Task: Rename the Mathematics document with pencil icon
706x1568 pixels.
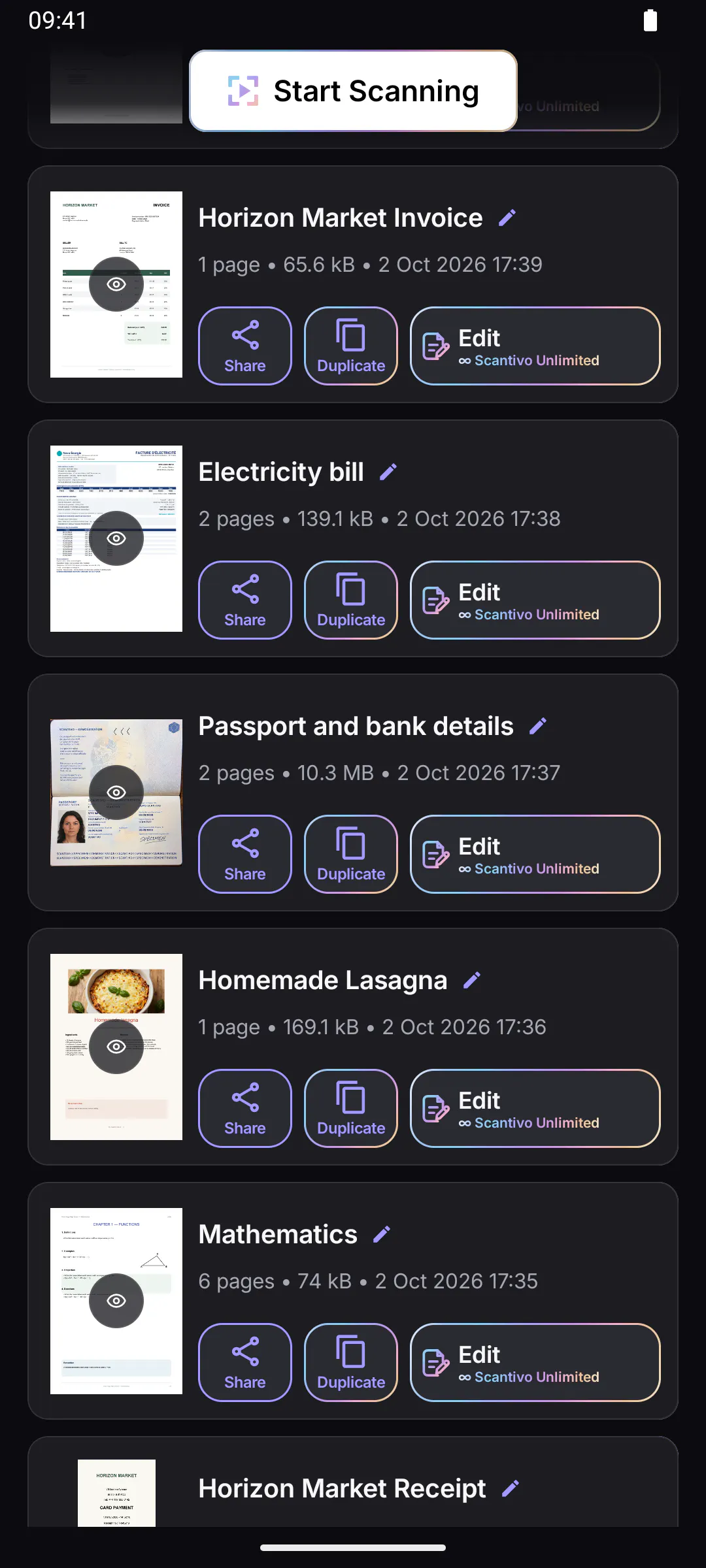Action: (382, 1234)
